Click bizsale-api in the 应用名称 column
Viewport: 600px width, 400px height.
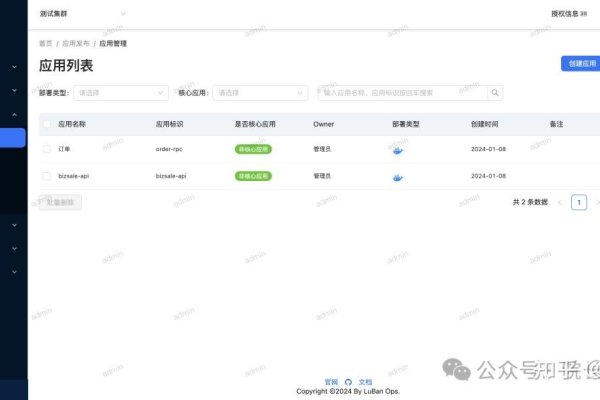73,176
